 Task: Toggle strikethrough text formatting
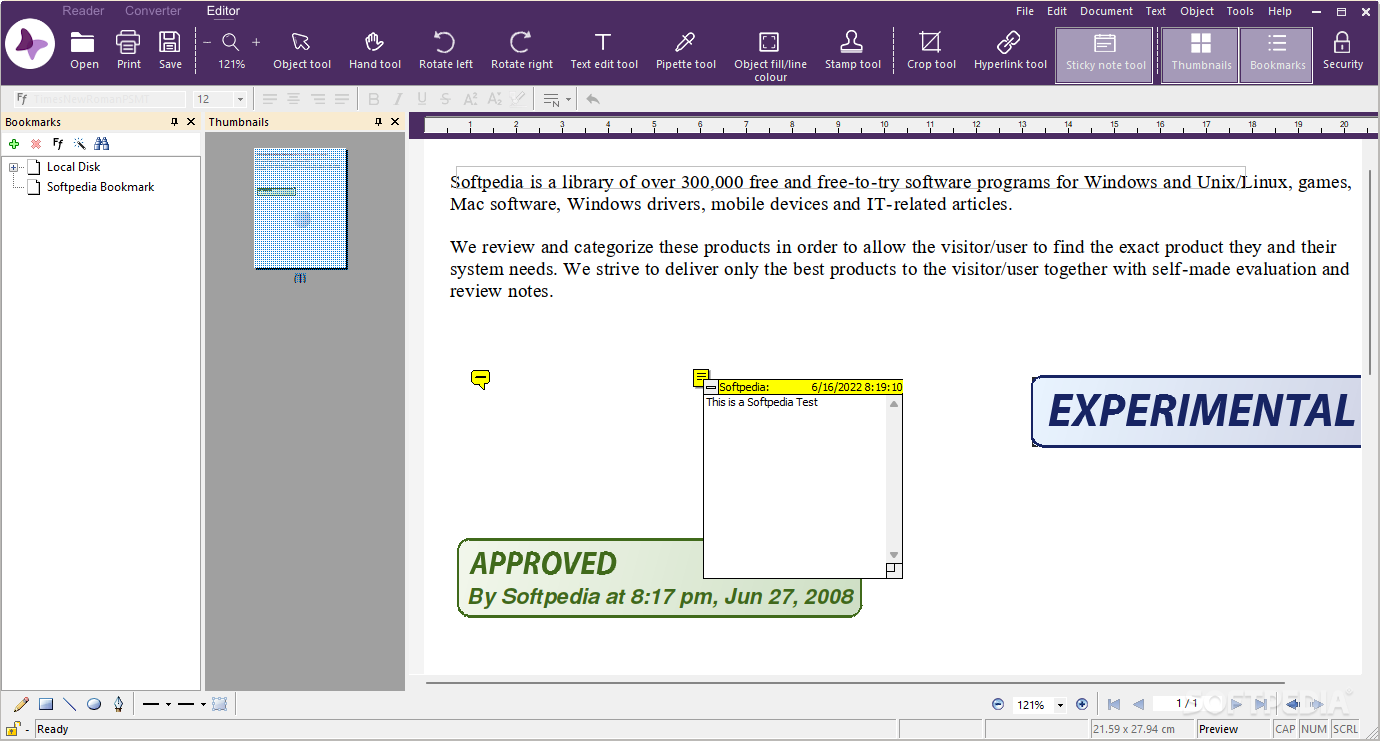(446, 99)
